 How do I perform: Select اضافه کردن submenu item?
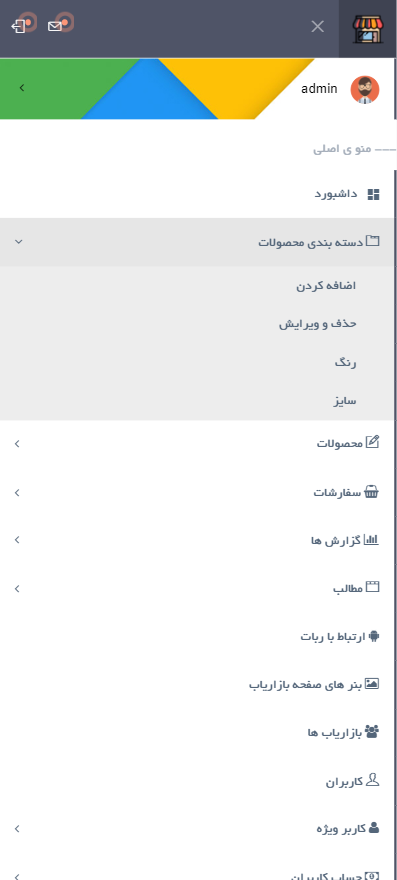[326, 286]
